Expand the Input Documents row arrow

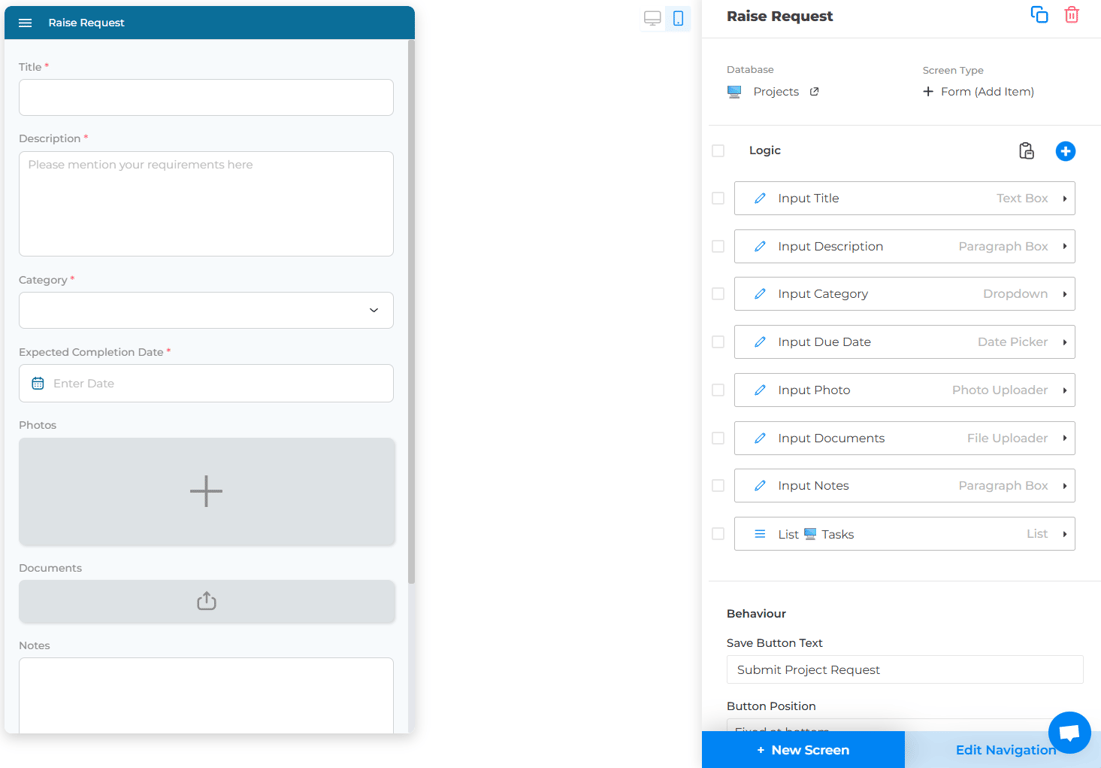tap(1064, 438)
